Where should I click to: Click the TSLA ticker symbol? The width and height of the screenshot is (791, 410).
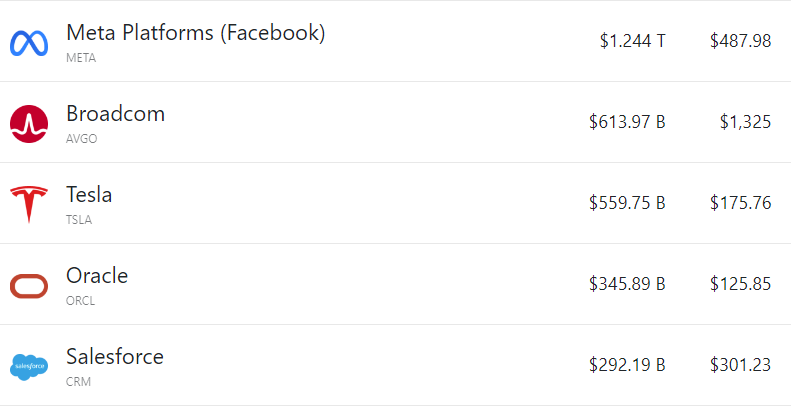point(79,220)
